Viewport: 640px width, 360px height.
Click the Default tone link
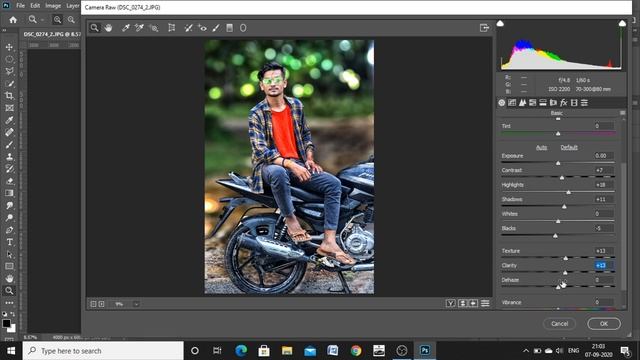(569, 147)
